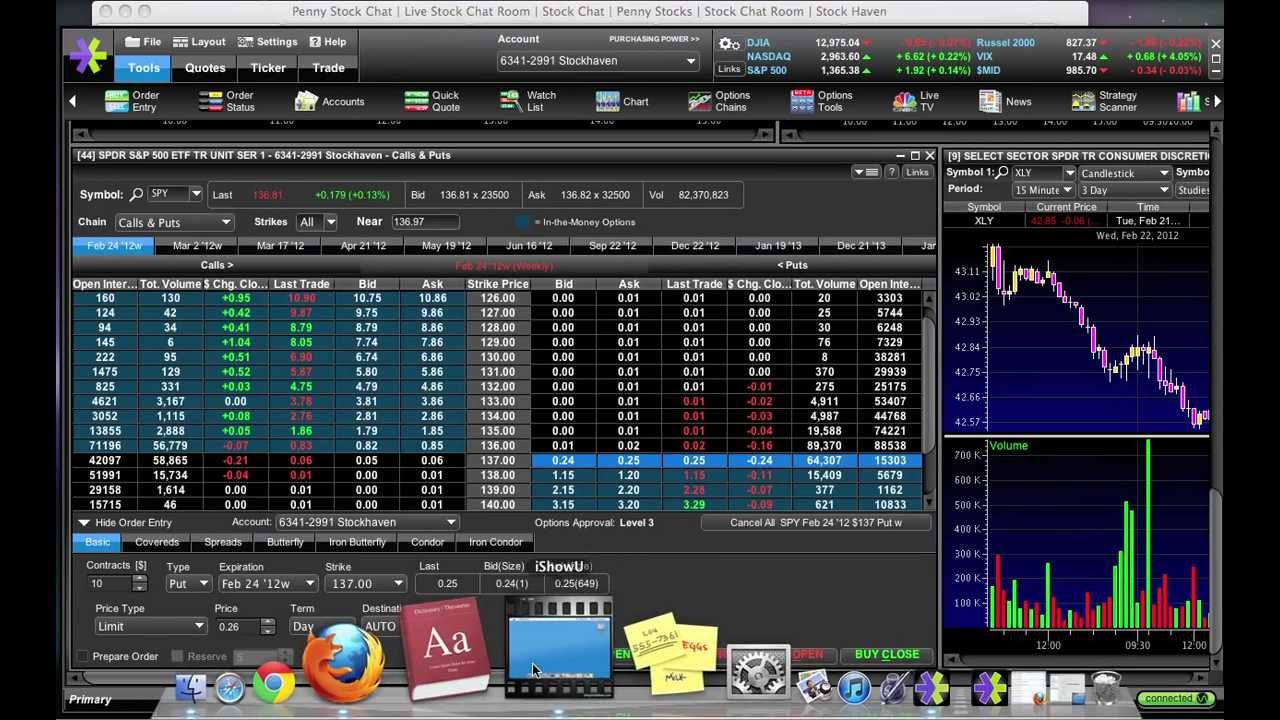Open the order Type Put dropdown
1280x720 pixels.
coord(189,584)
